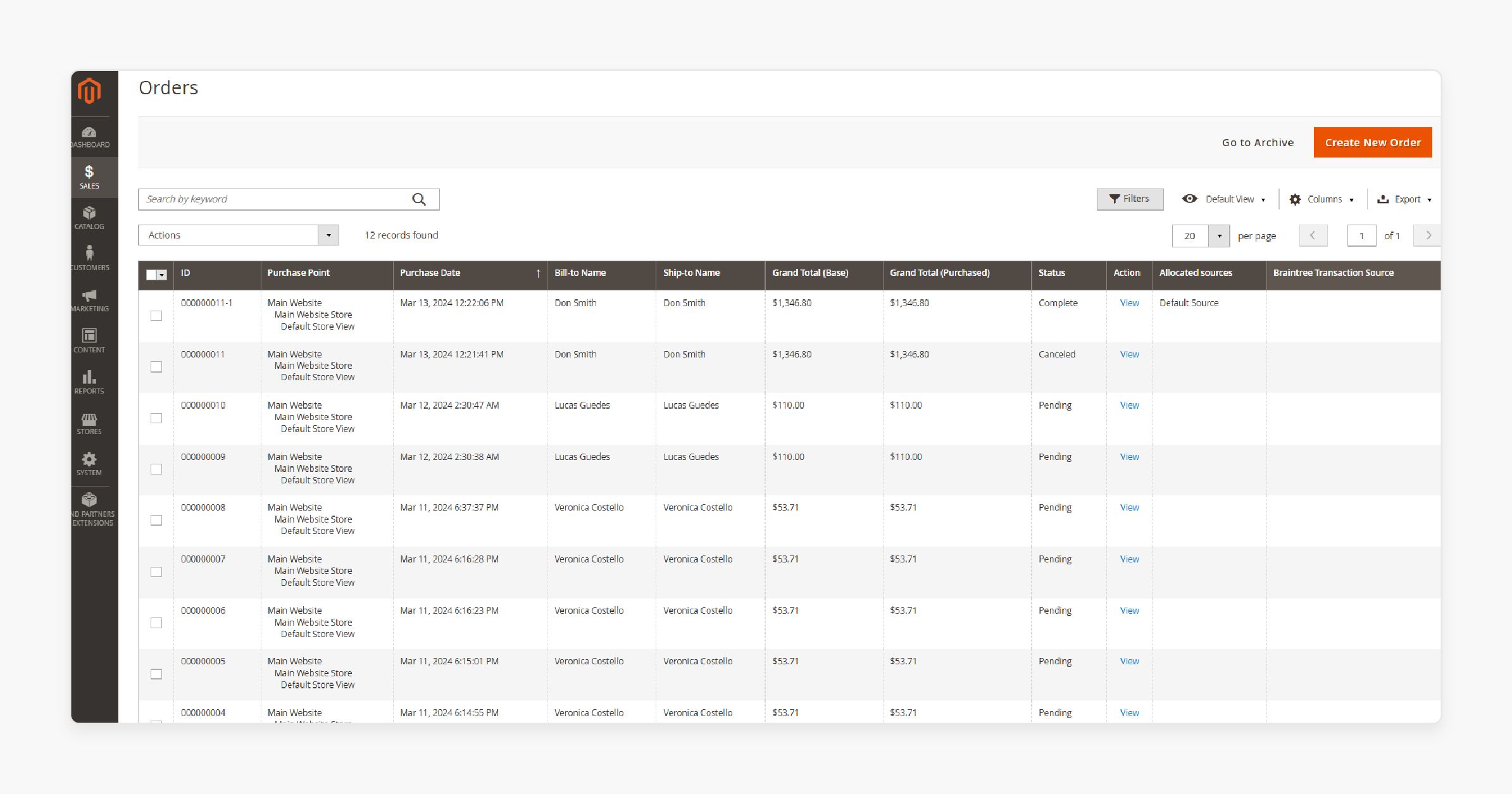View order 000000009 details

click(x=1129, y=457)
